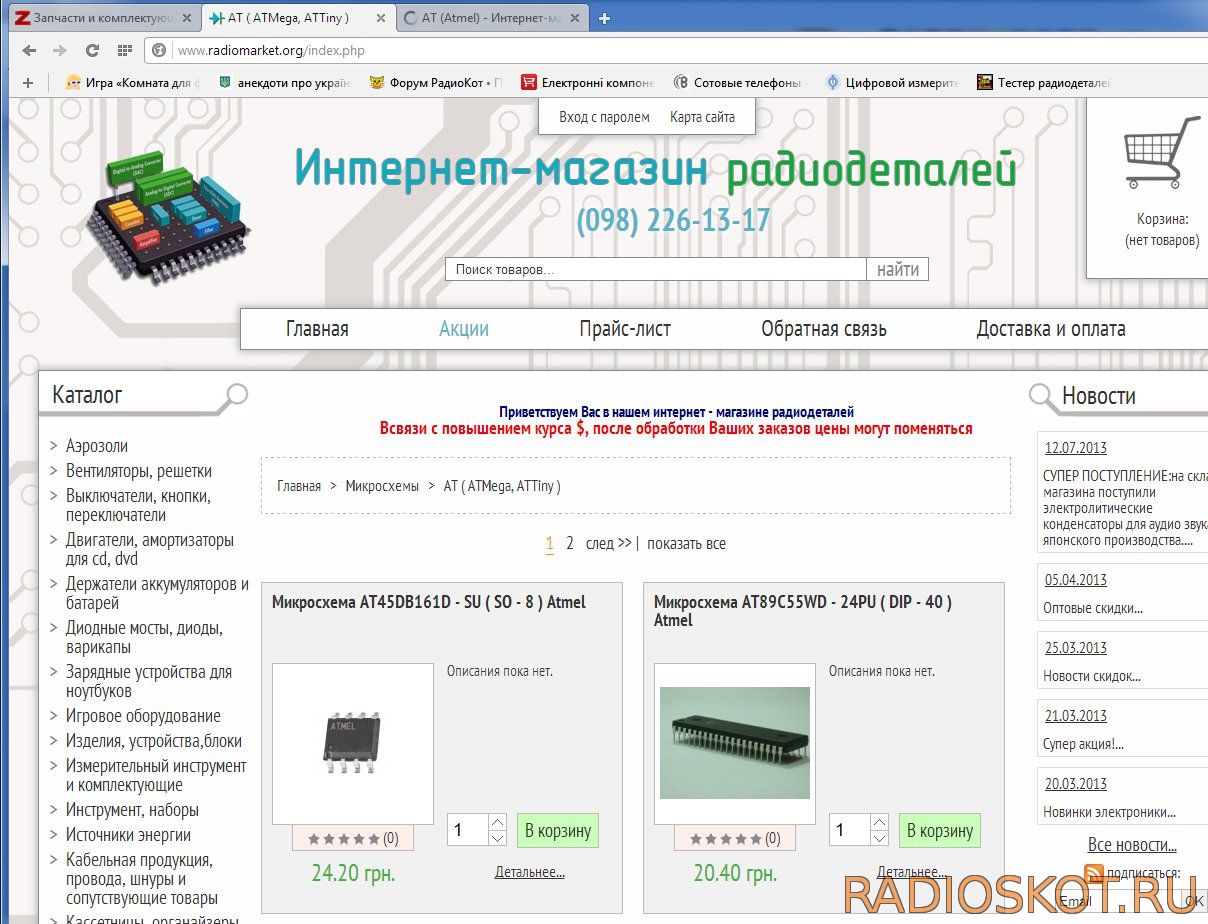Viewport: 1208px width, 924px height.
Task: Open the 12.07.2013 news entry
Action: pyautogui.click(x=1076, y=448)
